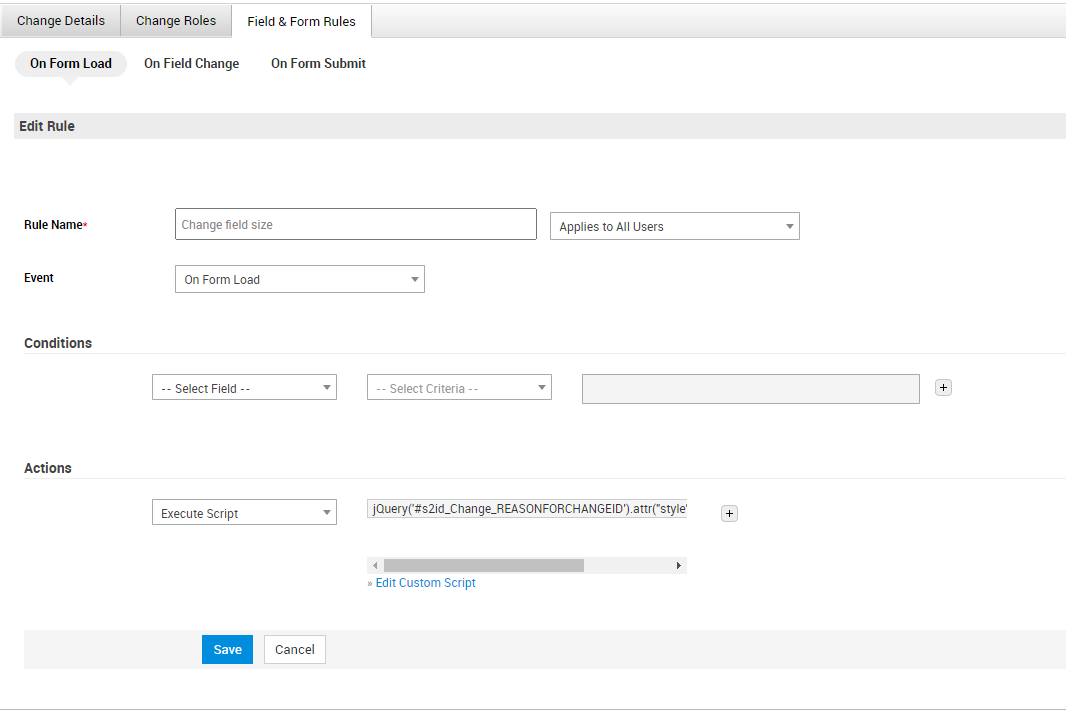Expand the On Form Load event dropdown

pos(299,280)
